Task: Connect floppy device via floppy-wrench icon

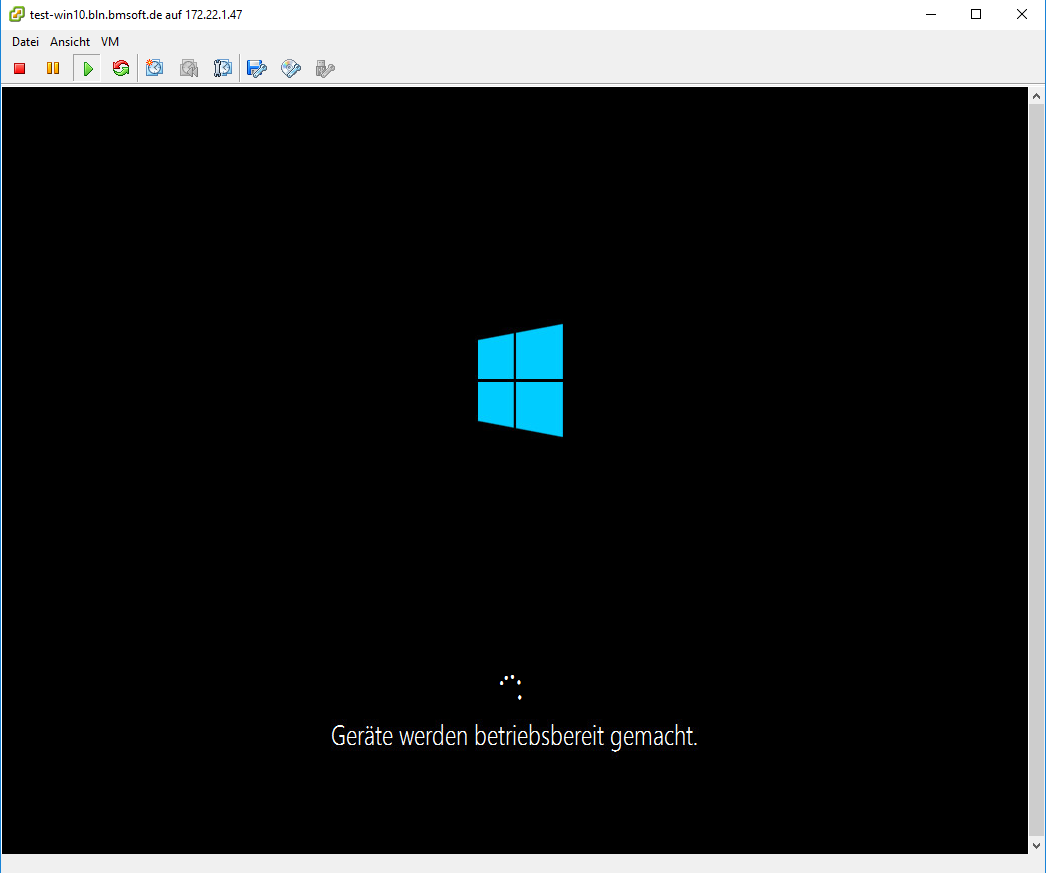Action: (257, 68)
